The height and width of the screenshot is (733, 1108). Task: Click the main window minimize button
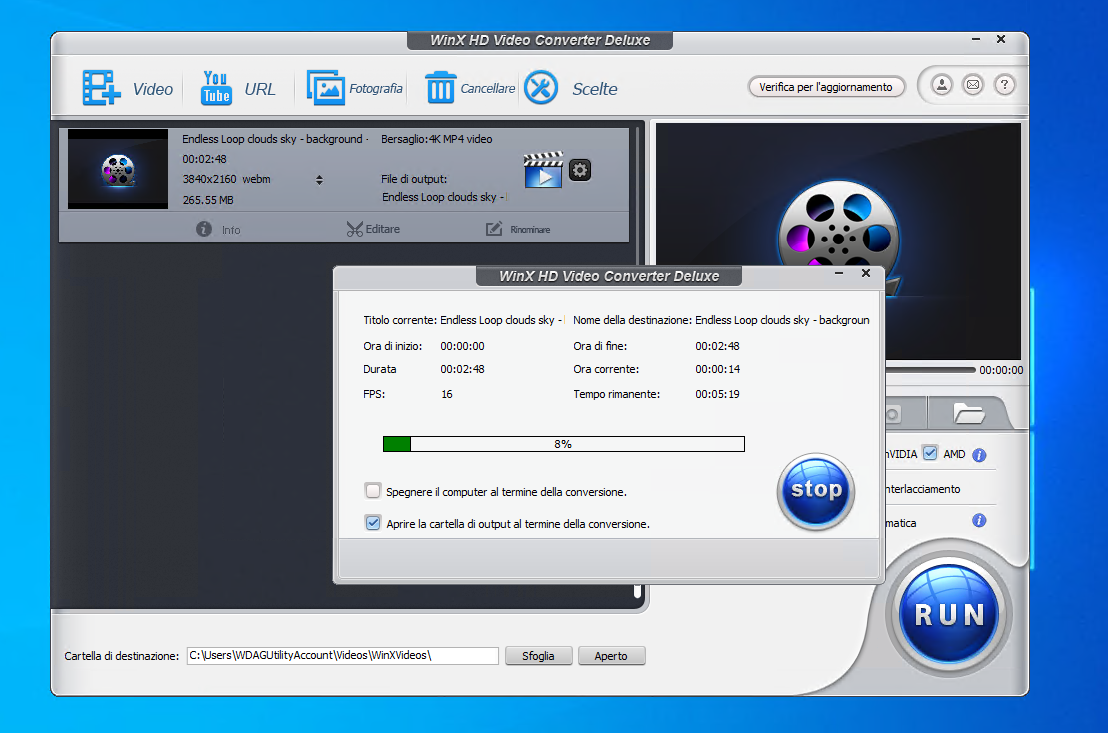pyautogui.click(x=976, y=40)
